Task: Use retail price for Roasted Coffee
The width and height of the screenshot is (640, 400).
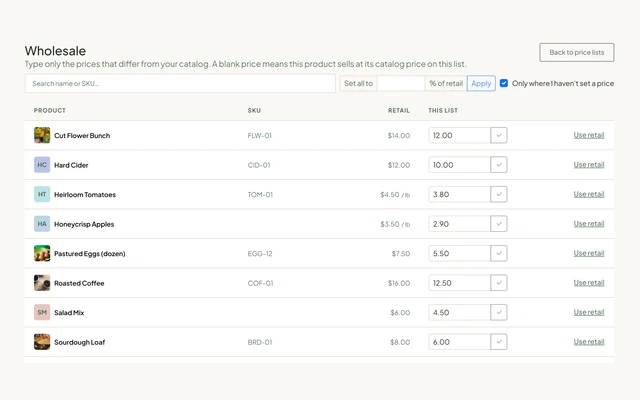Action: (589, 283)
